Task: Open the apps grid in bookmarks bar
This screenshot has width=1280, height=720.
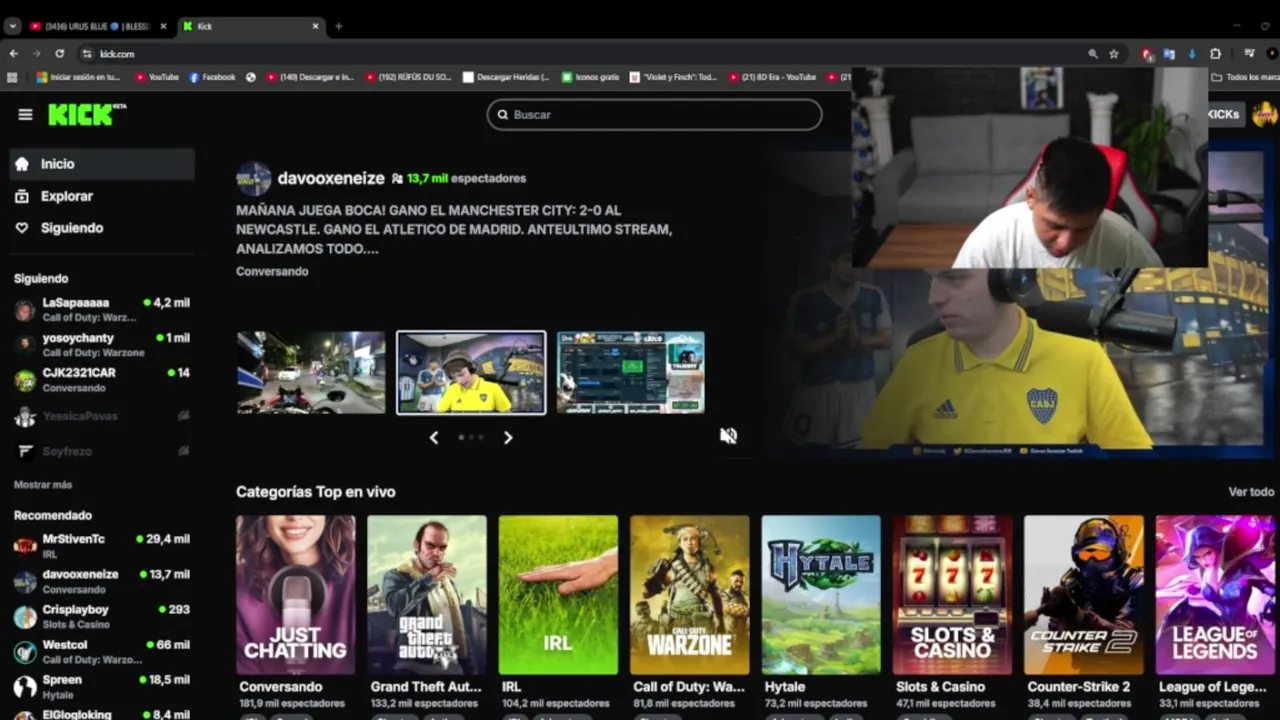Action: point(12,77)
